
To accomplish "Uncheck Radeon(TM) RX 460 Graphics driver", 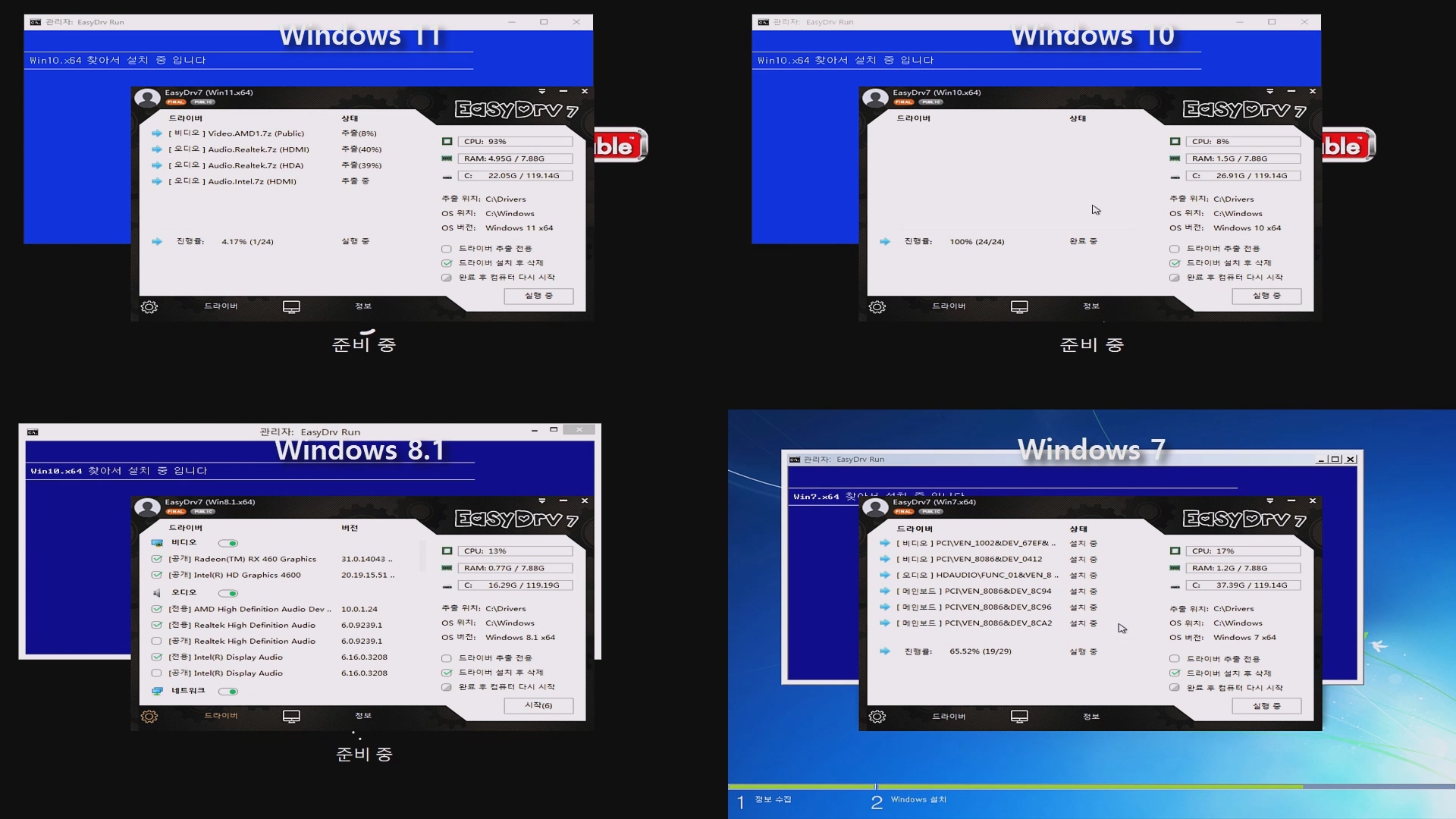I will pyautogui.click(x=156, y=560).
